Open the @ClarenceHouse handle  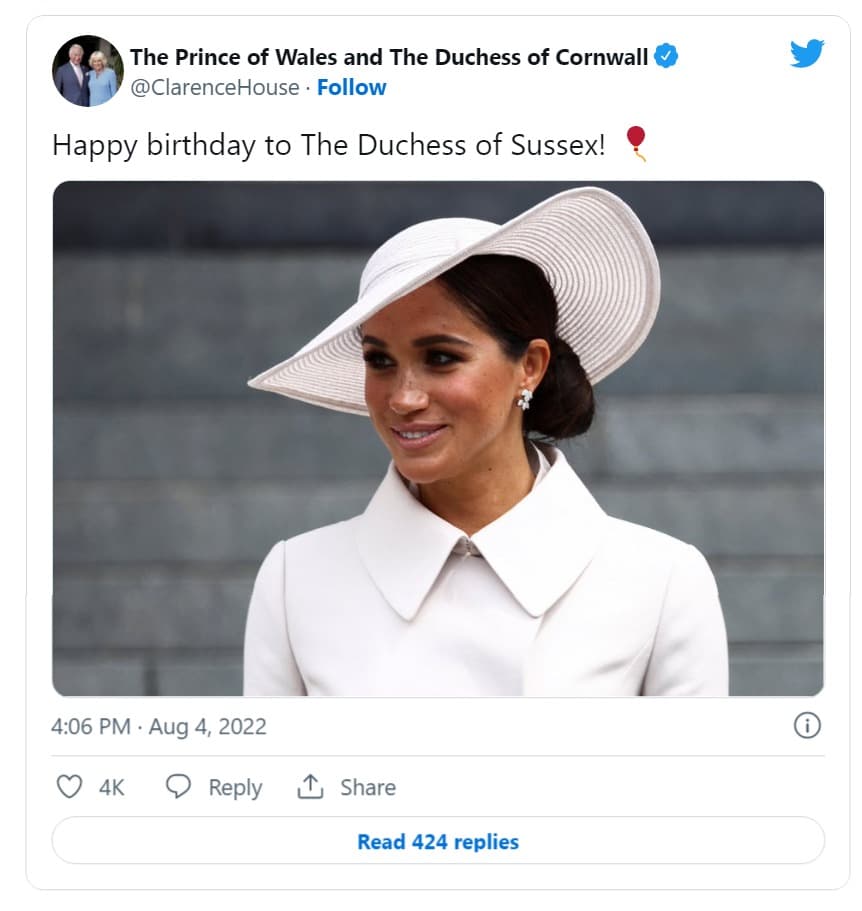pos(215,88)
